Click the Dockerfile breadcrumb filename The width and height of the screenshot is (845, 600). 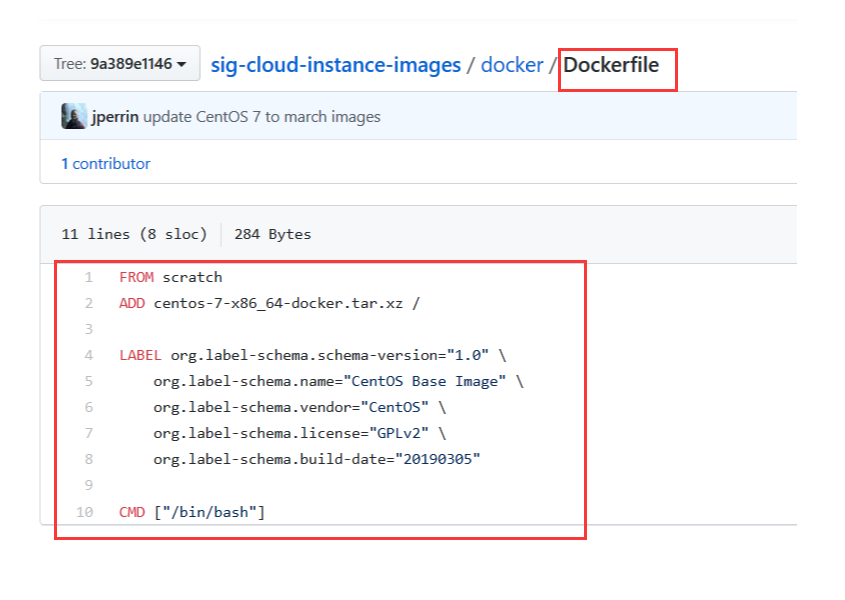[611, 65]
